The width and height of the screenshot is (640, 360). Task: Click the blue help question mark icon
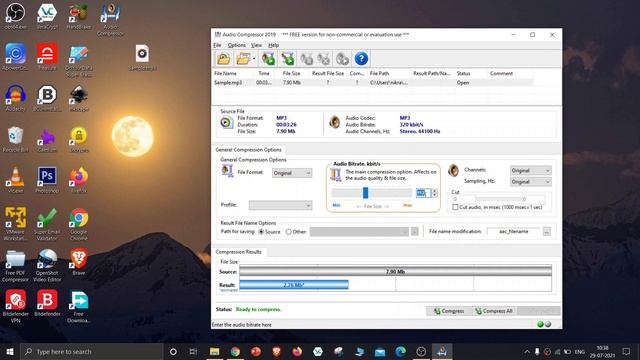(x=361, y=59)
